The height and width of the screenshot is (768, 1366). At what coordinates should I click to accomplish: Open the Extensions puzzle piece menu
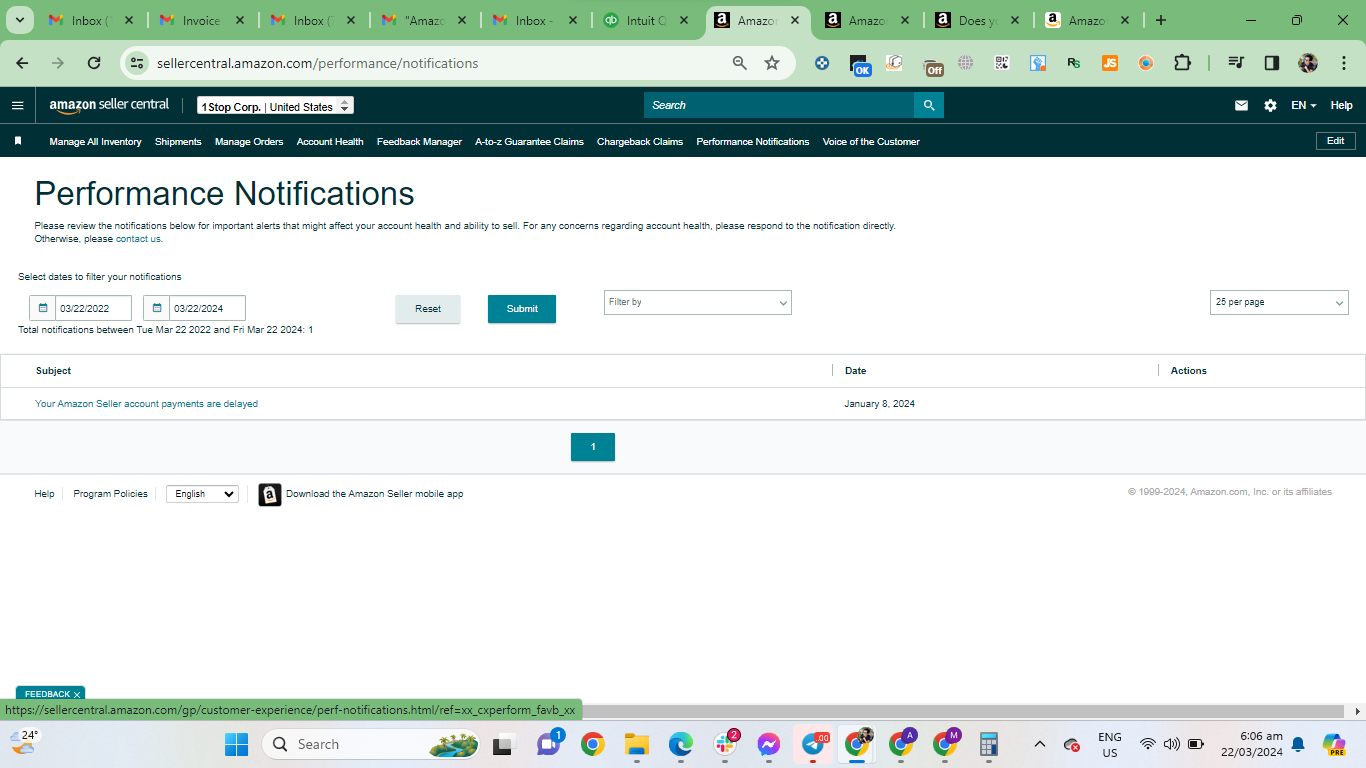(x=1182, y=63)
